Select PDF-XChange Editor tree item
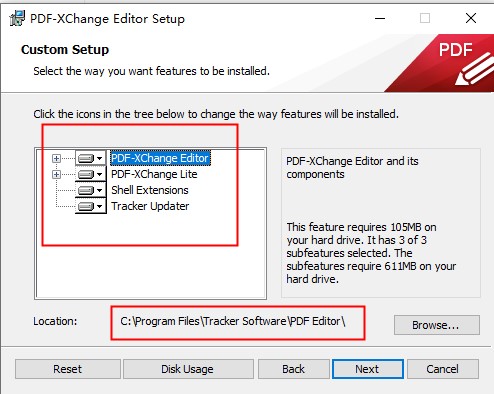Image resolution: width=494 pixels, height=394 pixels. point(160,158)
